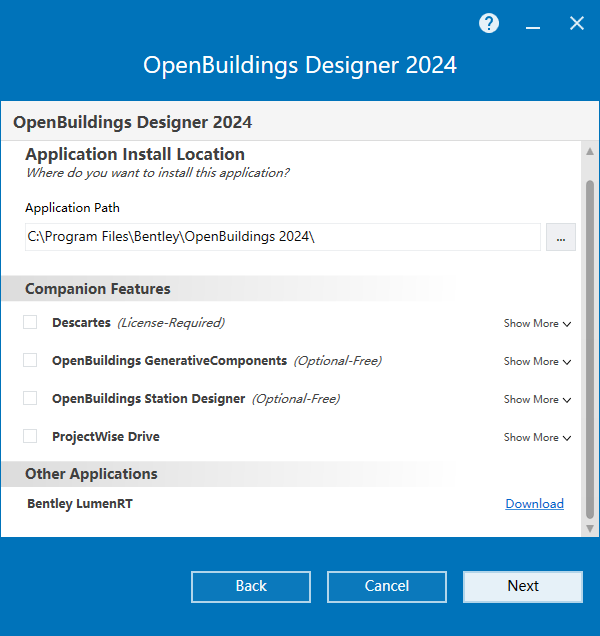This screenshot has width=600, height=636.
Task: Select the ProjectWise Drive checkbox
Action: tap(30, 436)
